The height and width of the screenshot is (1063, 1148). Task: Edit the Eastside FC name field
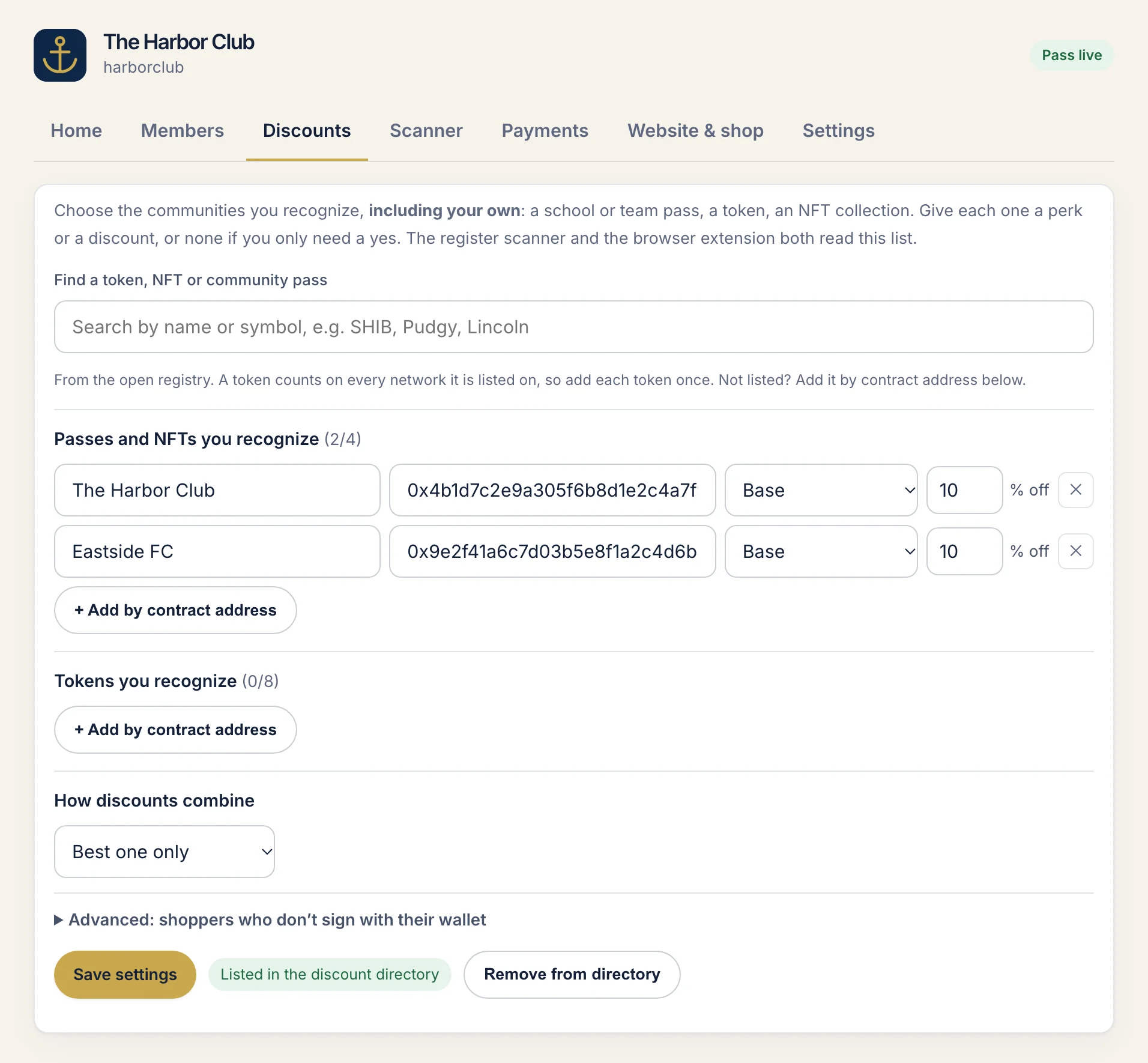pos(217,551)
